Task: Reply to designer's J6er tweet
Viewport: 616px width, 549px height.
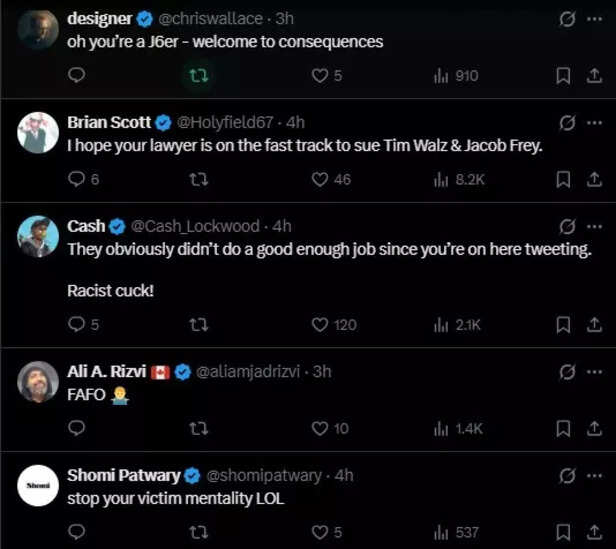Action: pos(77,76)
